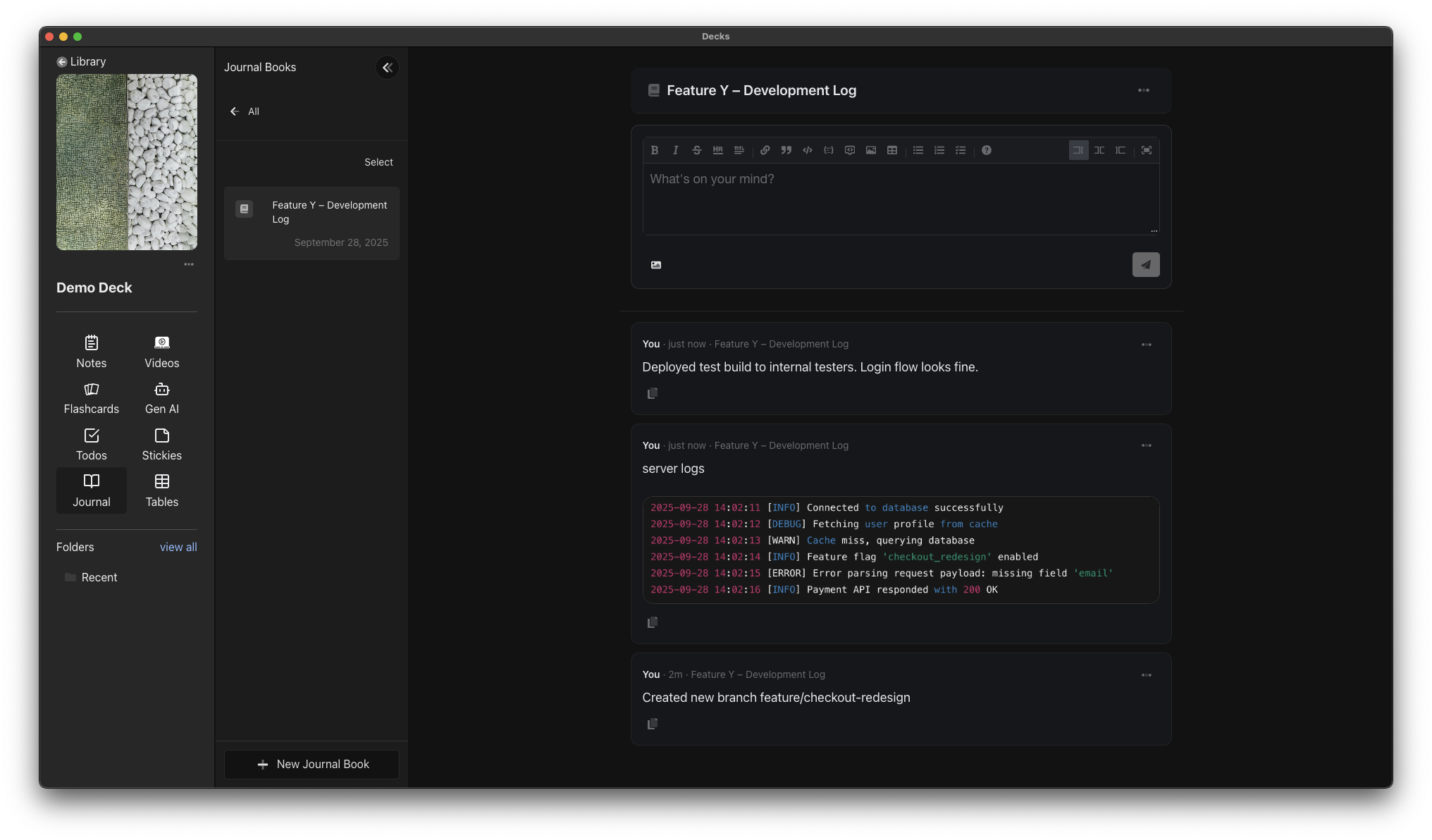Click the strikethrough formatting icon
The width and height of the screenshot is (1432, 840).
tap(696, 150)
